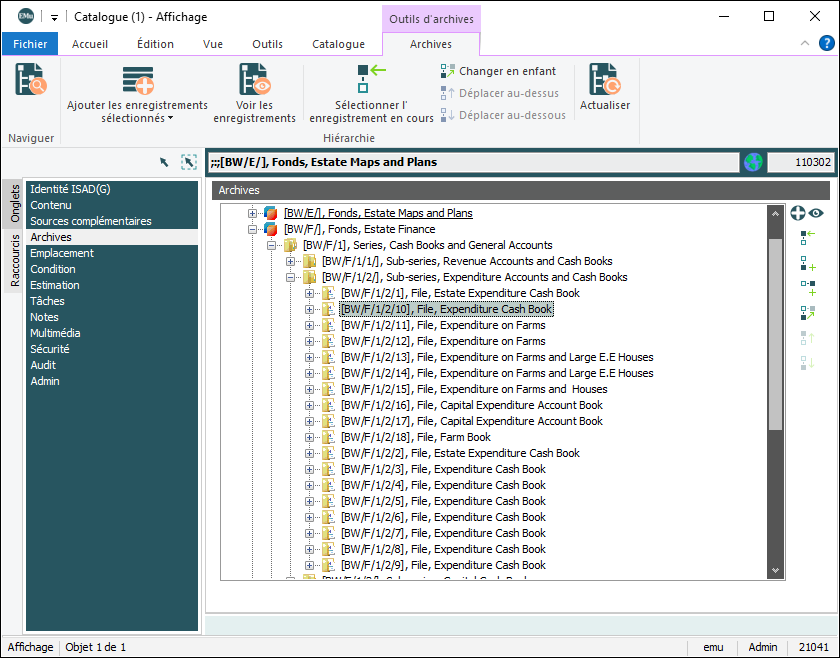840x658 pixels.
Task: Click the globe icon beside record number
Action: click(x=752, y=162)
